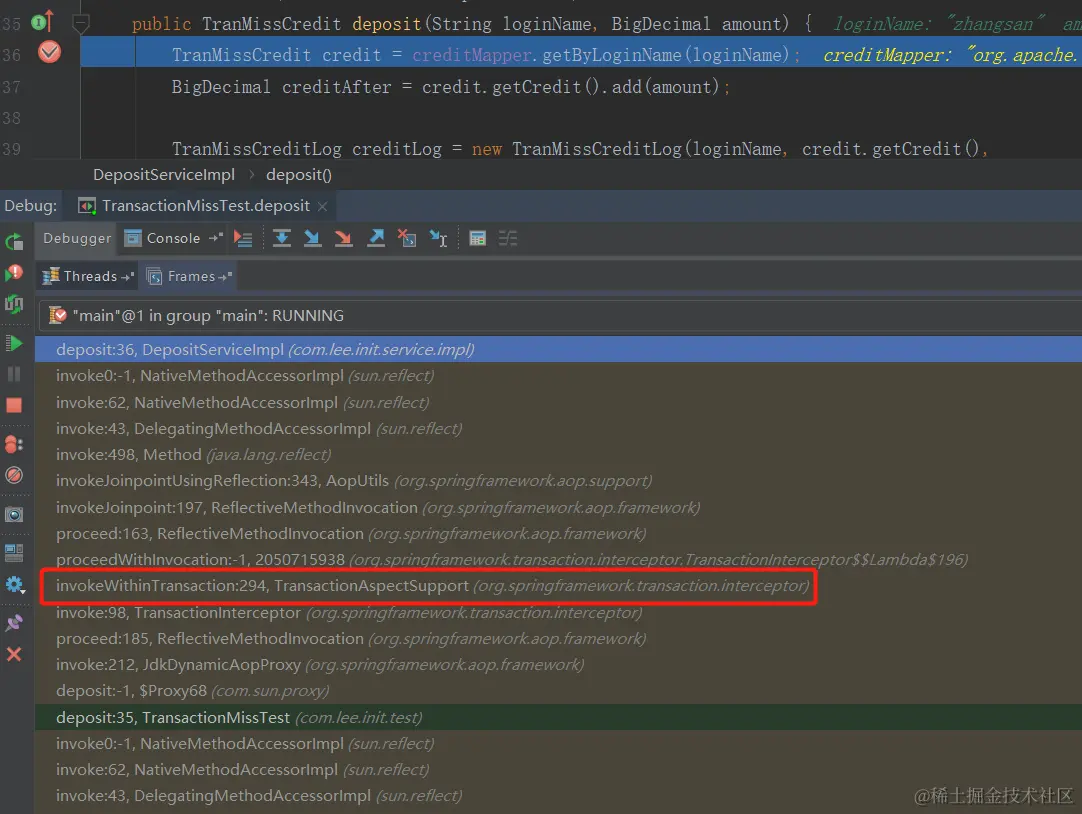Click the implementation gutter icon line 35

tap(42, 21)
